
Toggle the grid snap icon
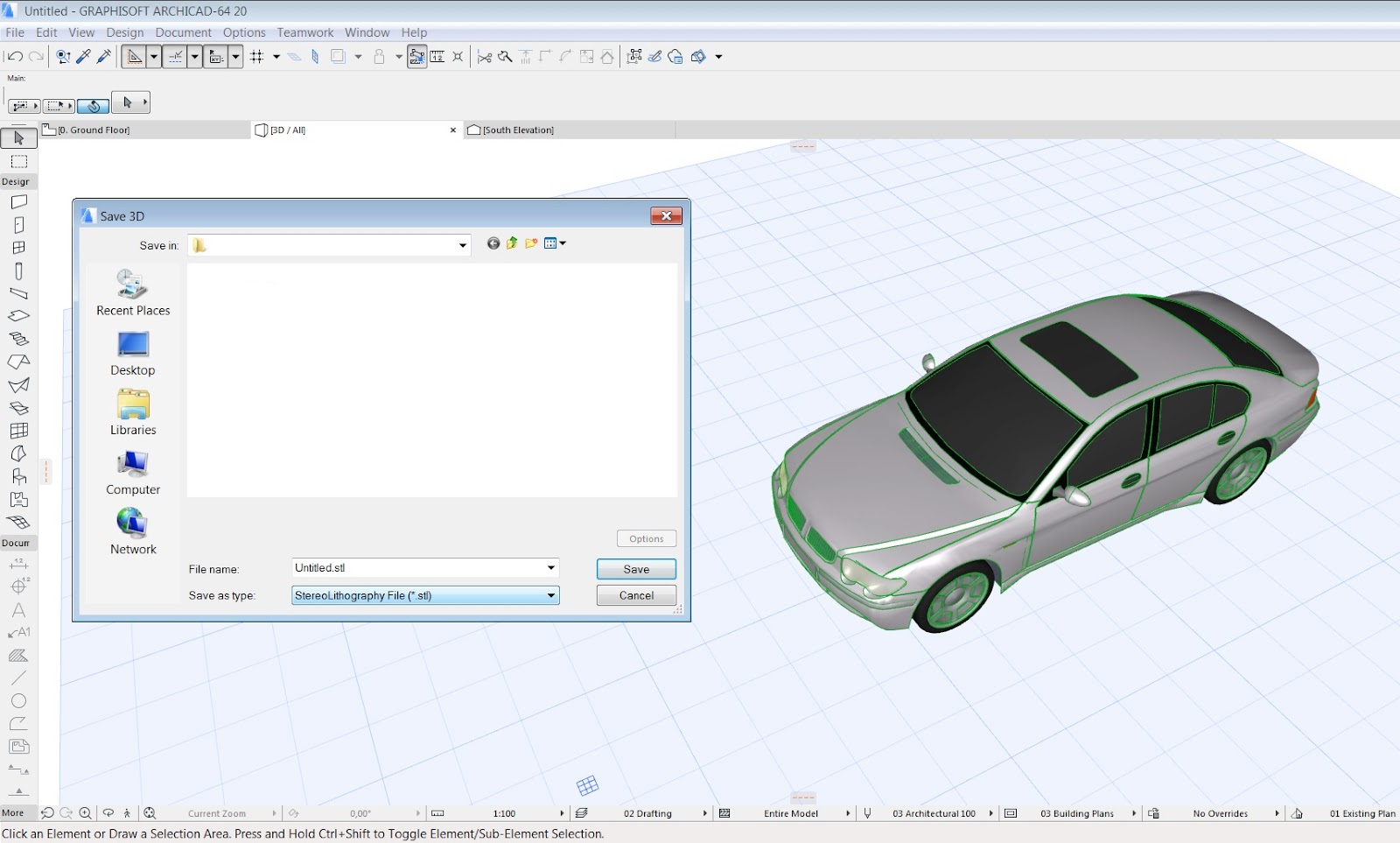pos(257,56)
